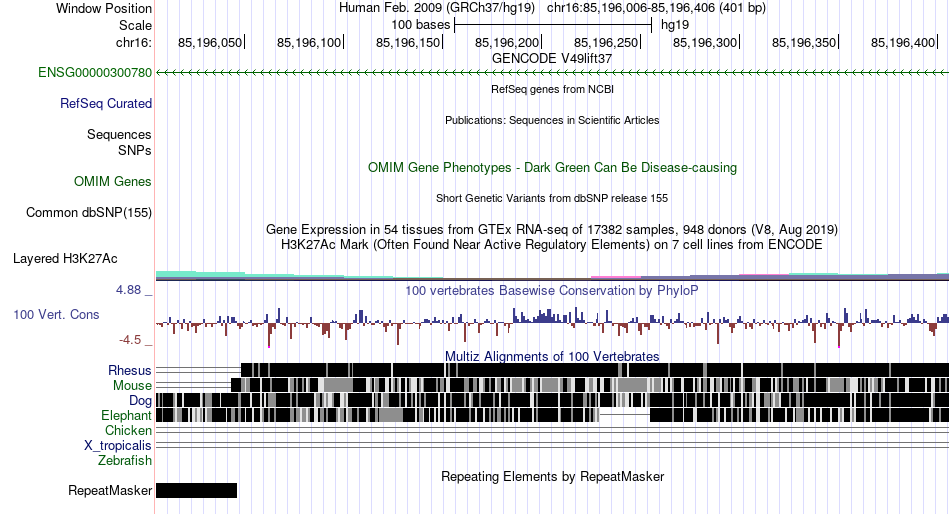Screen dimensions: 950x514
Task: Select the OMIM Genes track label
Action: [113, 181]
